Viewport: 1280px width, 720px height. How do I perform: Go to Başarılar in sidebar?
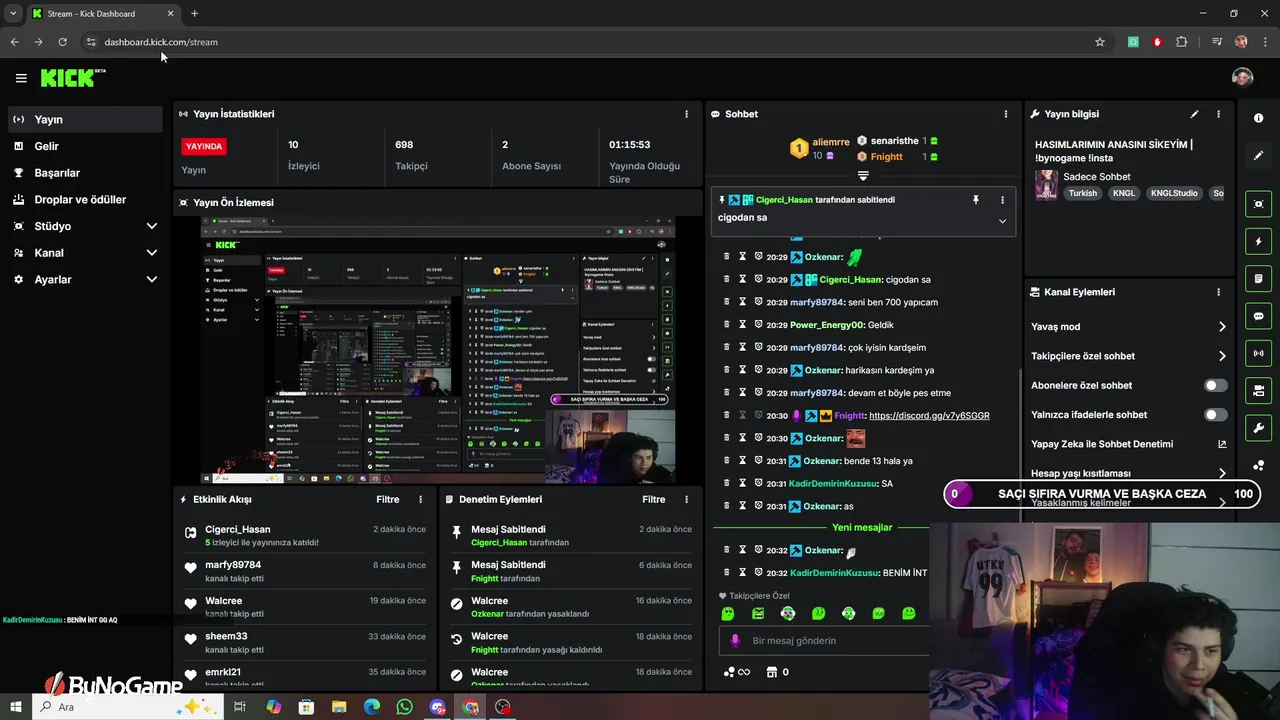[x=85, y=173]
